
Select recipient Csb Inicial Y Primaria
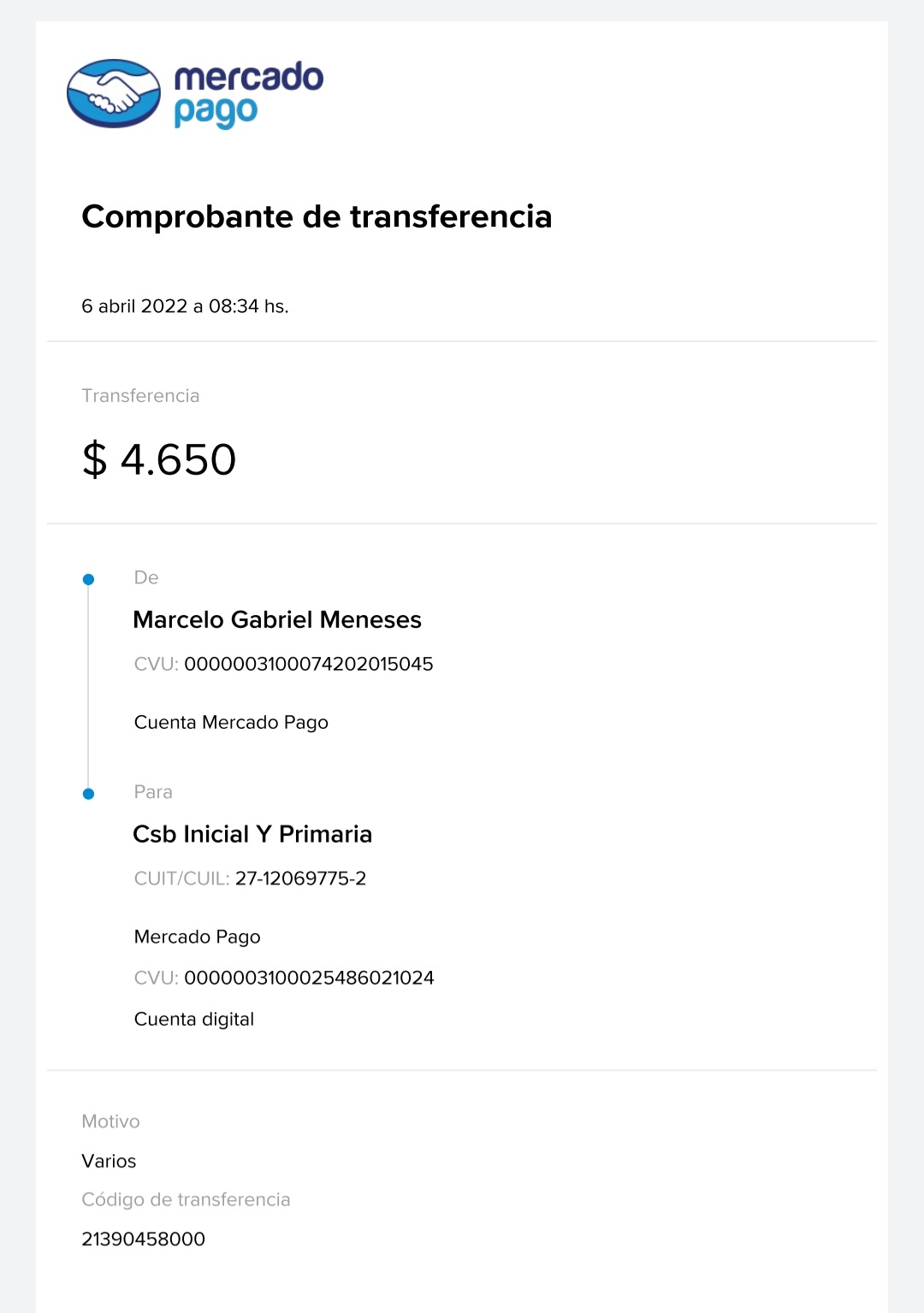point(252,834)
